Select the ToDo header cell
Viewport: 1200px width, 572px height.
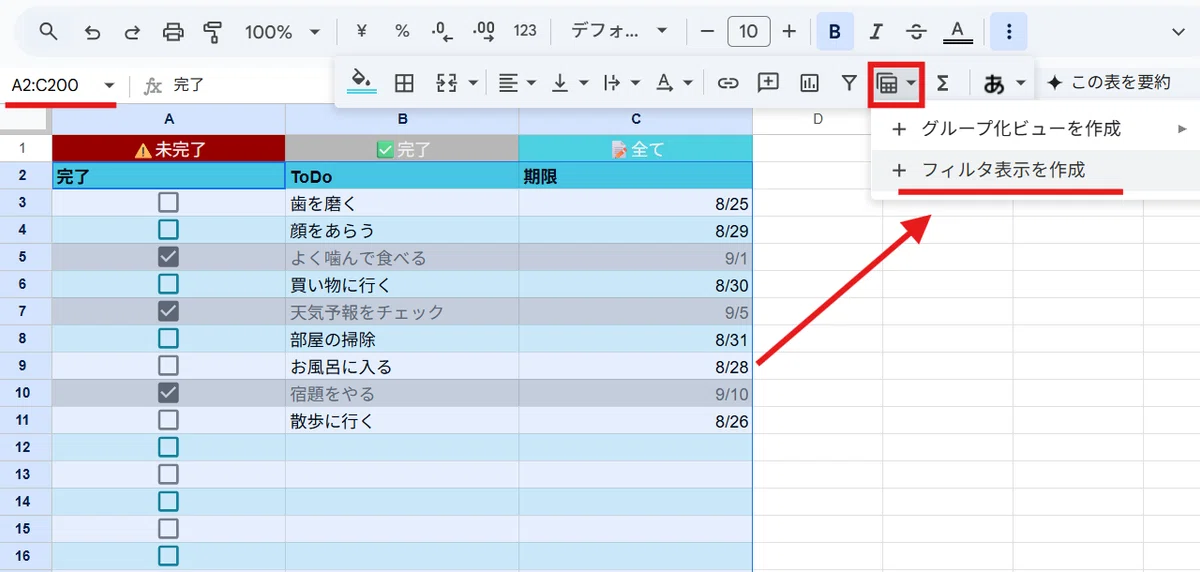tap(402, 176)
